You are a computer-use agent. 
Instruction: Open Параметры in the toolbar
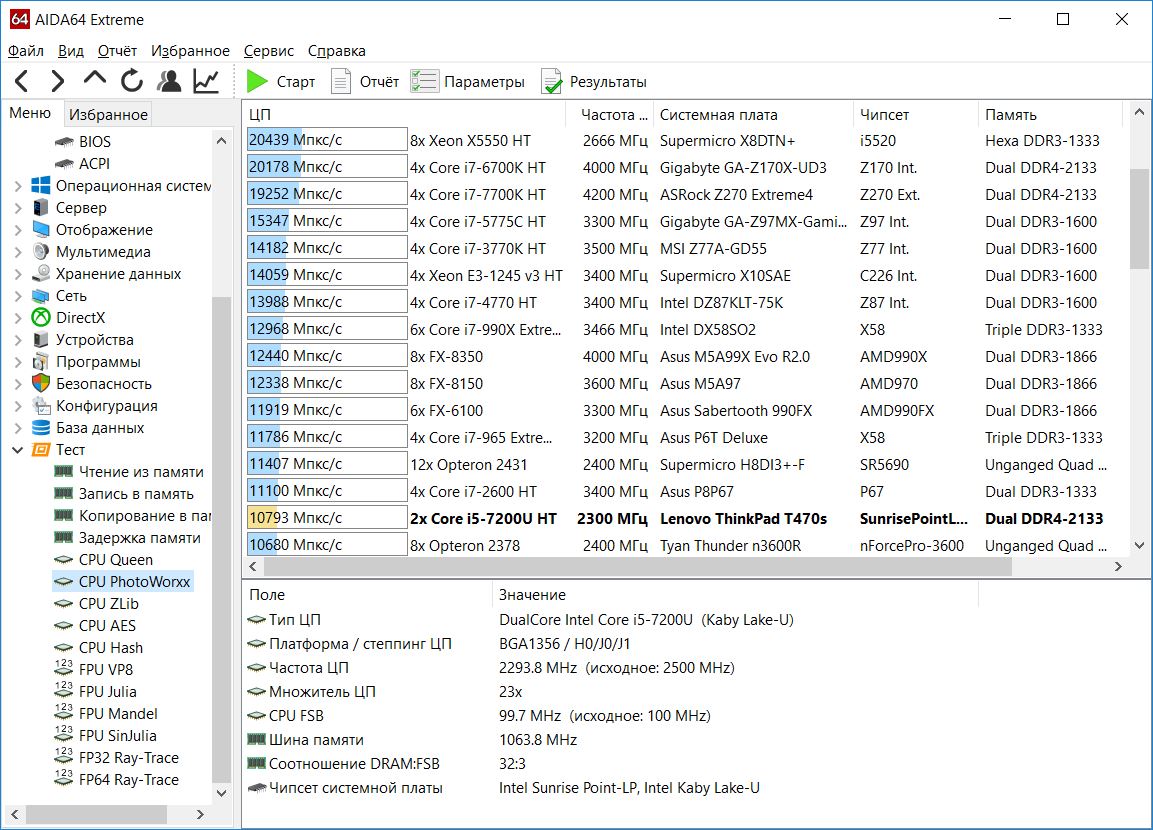[x=468, y=82]
